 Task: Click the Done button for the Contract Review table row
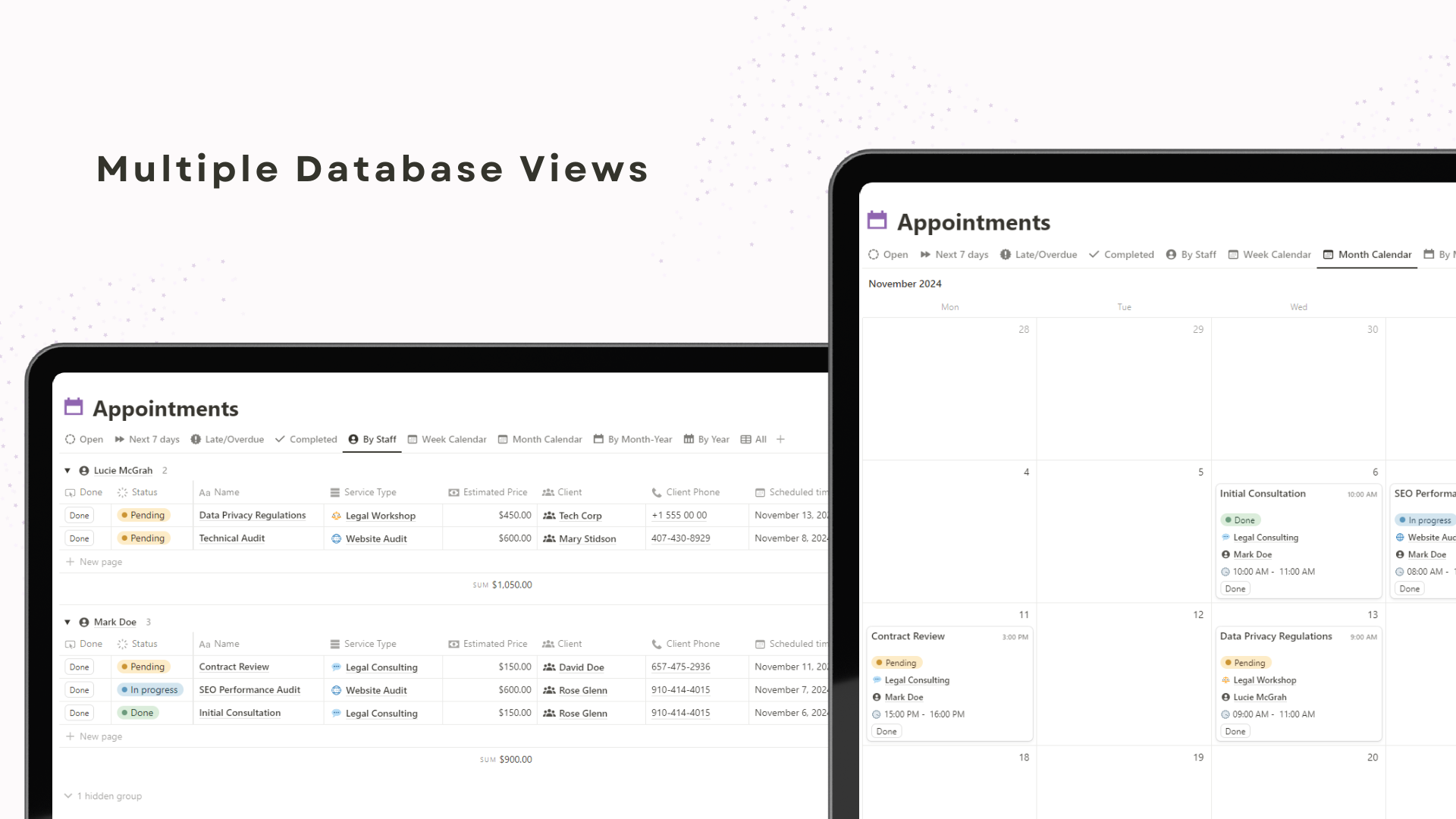pyautogui.click(x=80, y=667)
